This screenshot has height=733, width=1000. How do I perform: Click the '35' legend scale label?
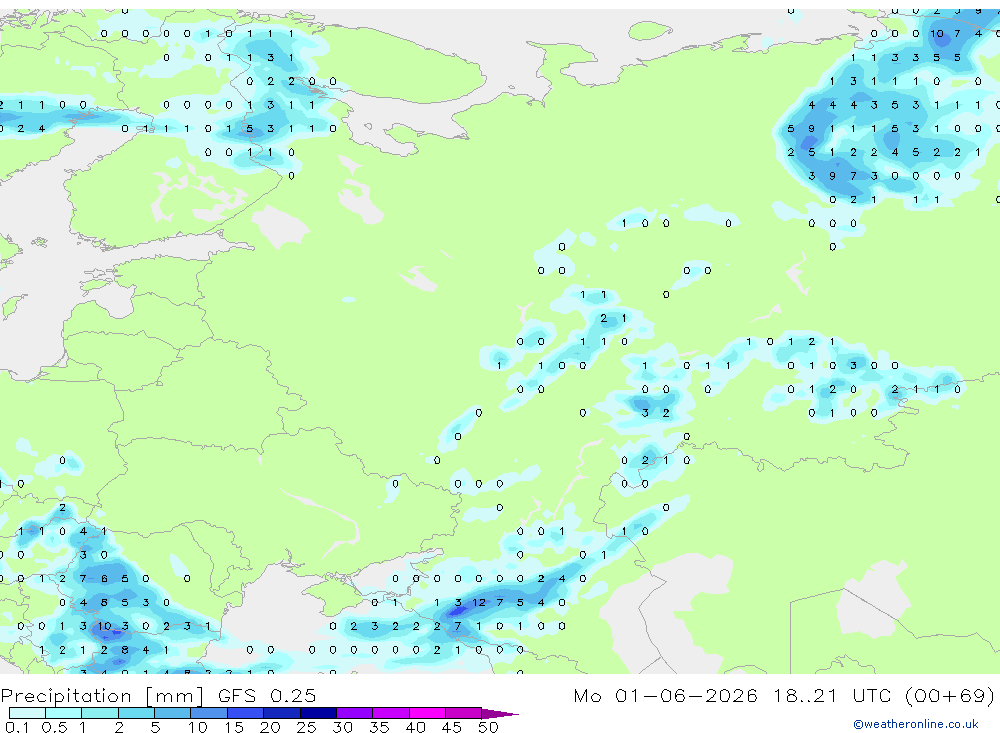click(x=379, y=727)
